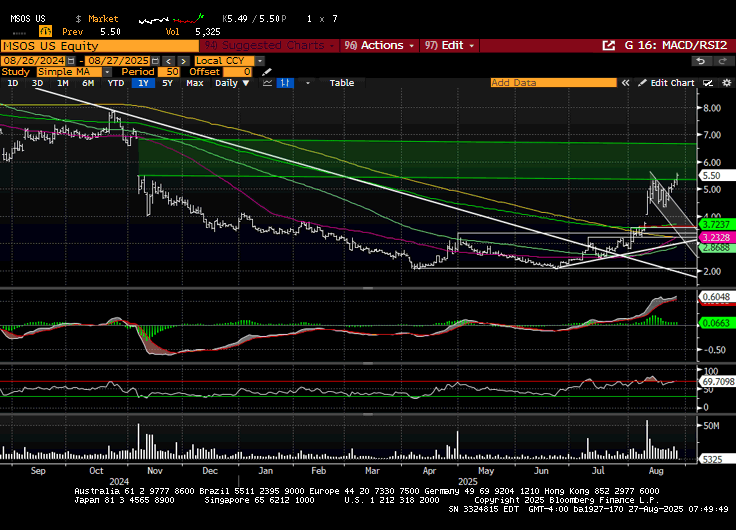Open 96) Actions menu

[x=379, y=46]
